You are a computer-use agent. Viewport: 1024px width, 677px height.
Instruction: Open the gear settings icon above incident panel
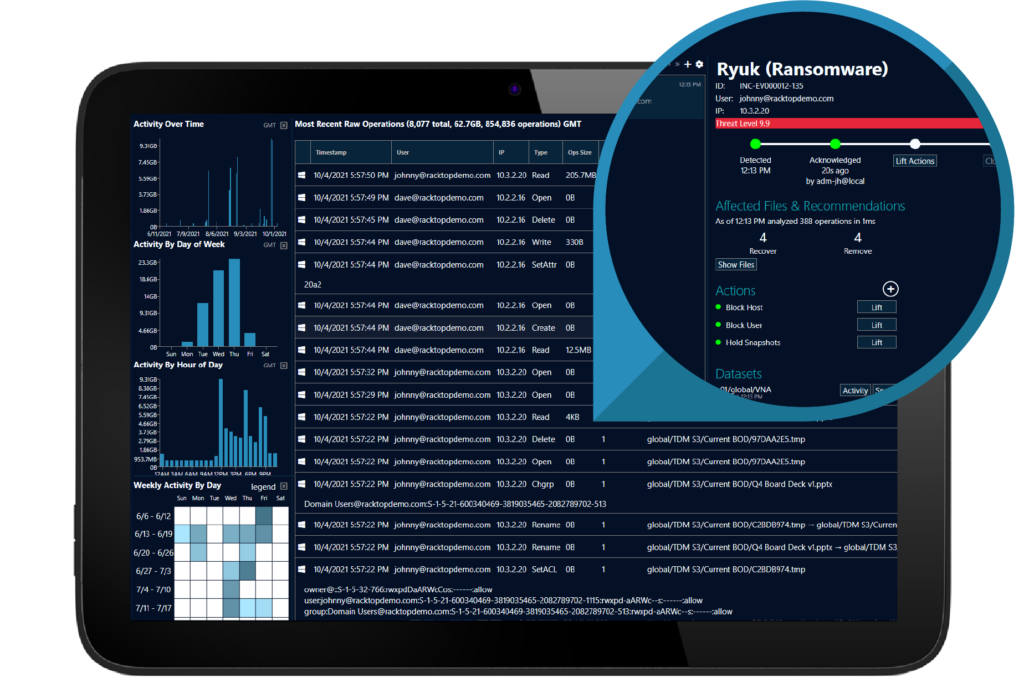(x=699, y=64)
